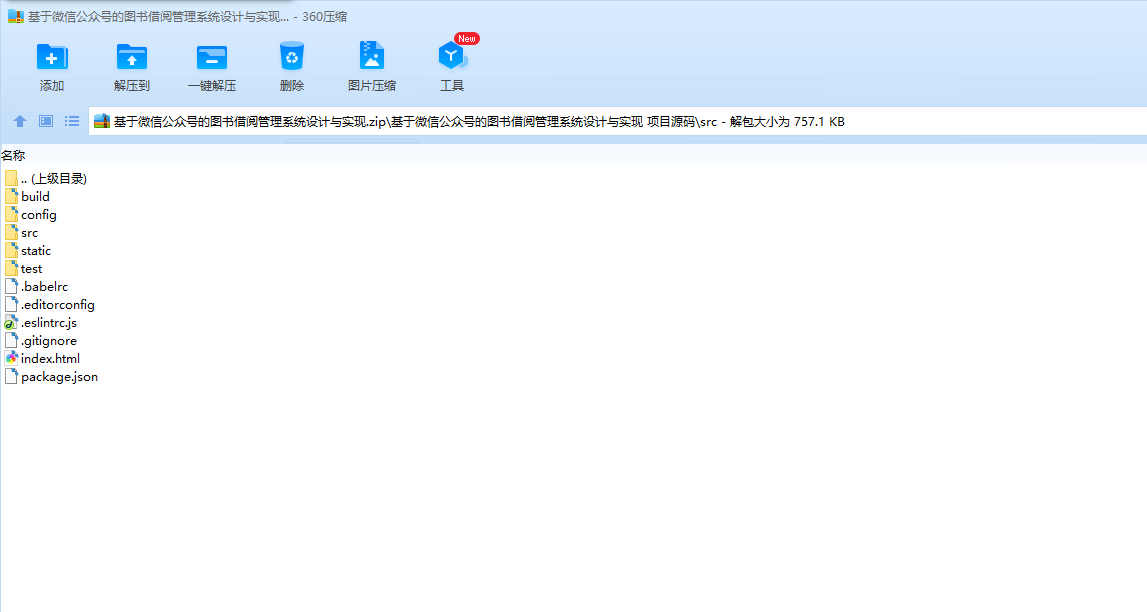Click the test folder icon

click(x=11, y=268)
